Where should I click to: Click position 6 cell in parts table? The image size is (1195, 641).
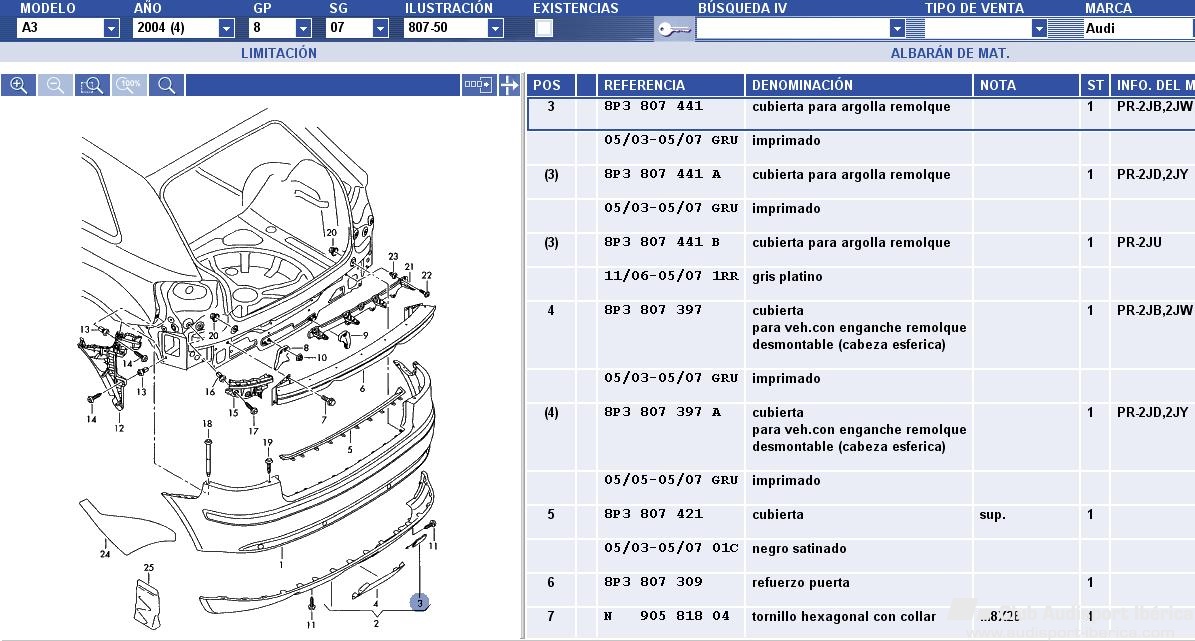[550, 582]
